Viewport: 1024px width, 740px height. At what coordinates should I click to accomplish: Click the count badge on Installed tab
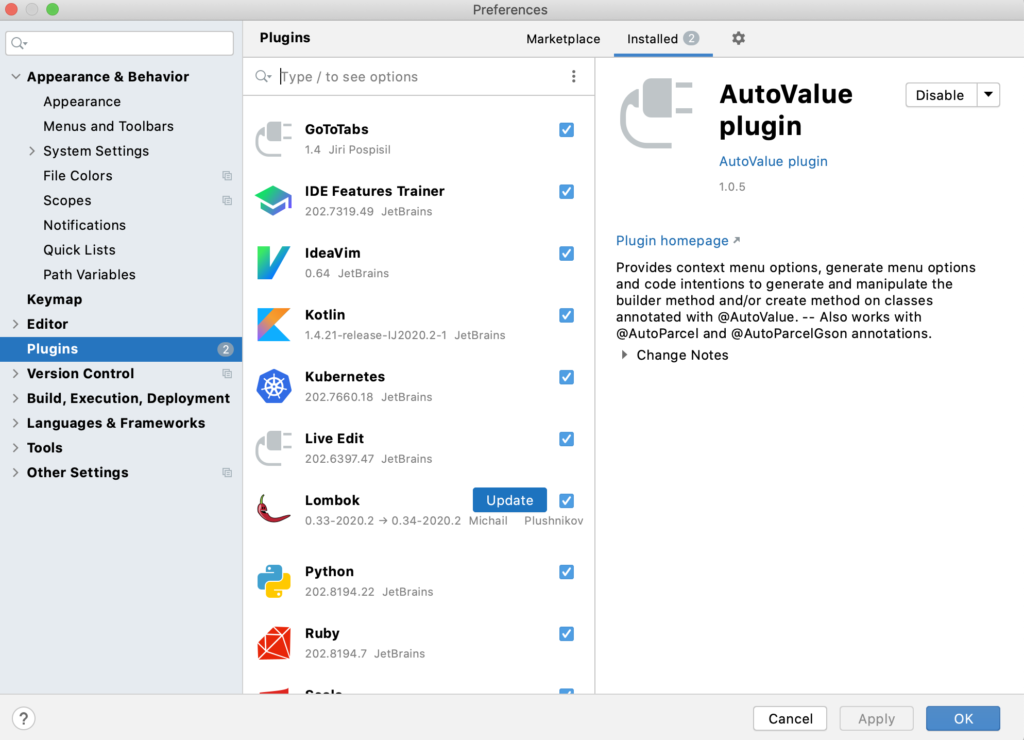click(691, 39)
